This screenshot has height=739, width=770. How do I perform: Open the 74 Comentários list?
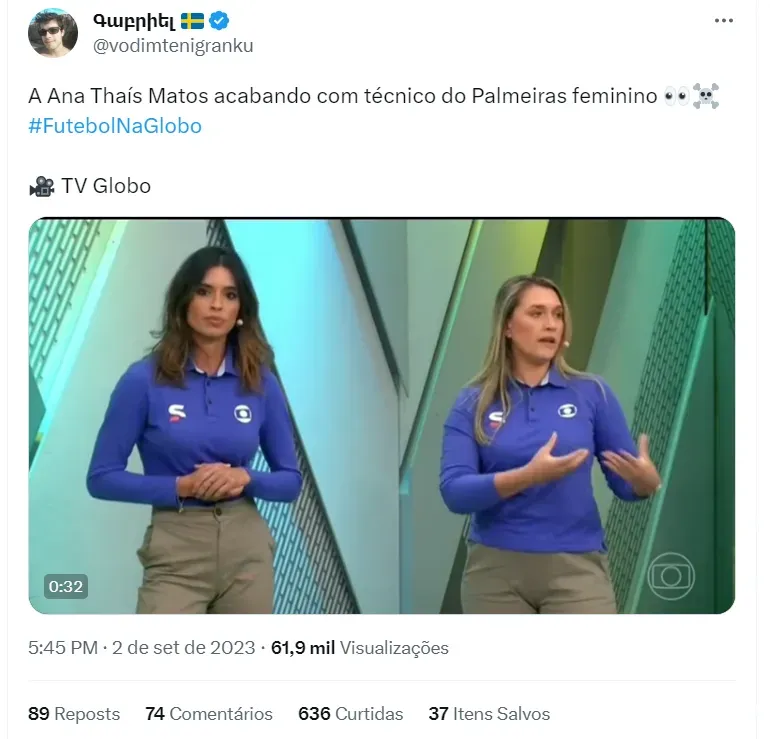(209, 713)
